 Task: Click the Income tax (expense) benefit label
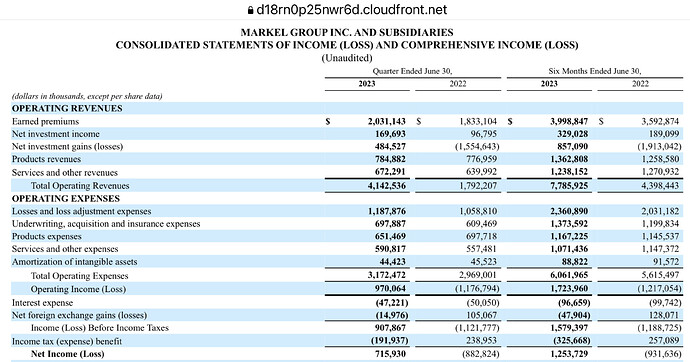(66, 341)
